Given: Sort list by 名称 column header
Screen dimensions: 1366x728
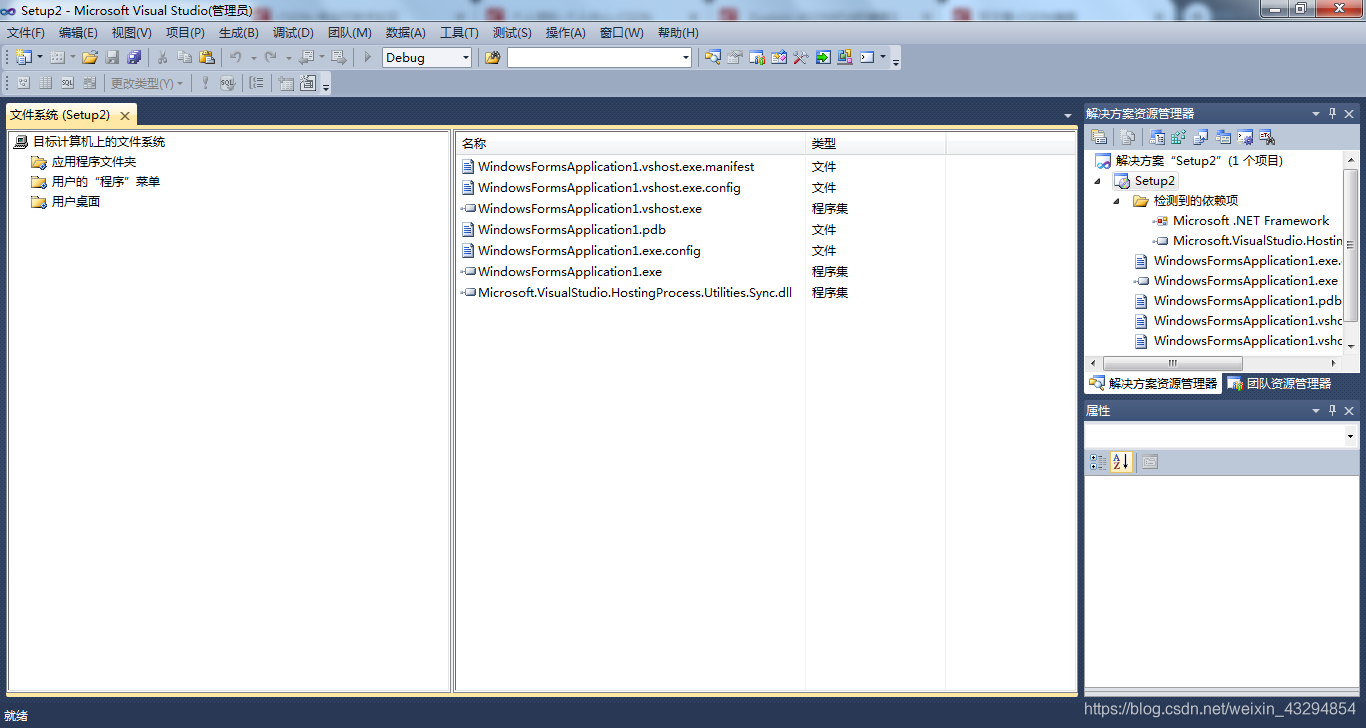Looking at the screenshot, I should point(630,144).
